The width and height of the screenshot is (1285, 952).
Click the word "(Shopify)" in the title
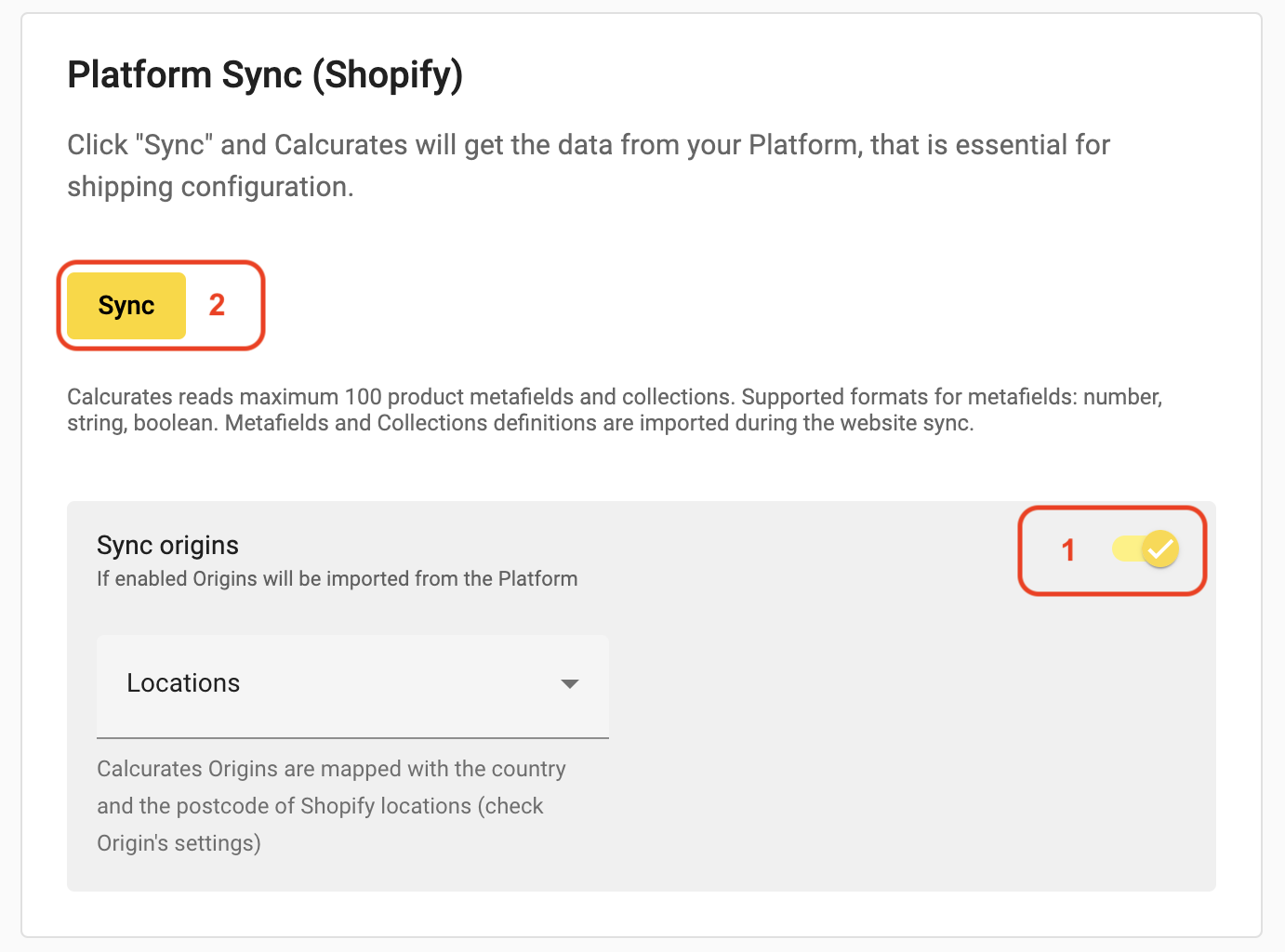388,75
